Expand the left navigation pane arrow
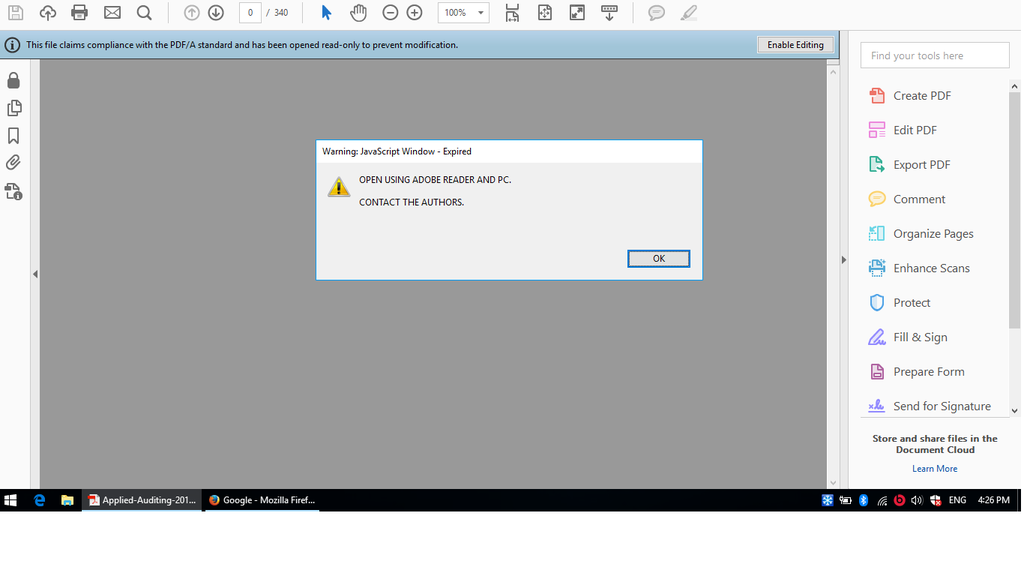The image size is (1024, 576). tap(35, 274)
